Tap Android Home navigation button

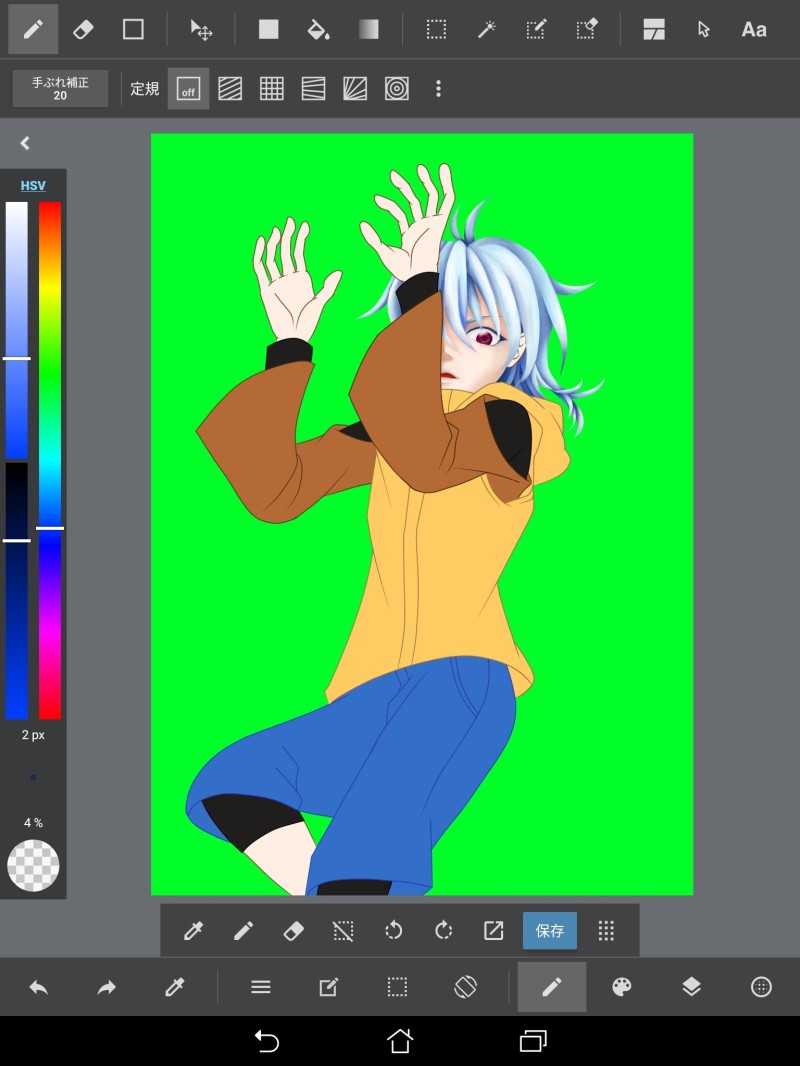[400, 1041]
